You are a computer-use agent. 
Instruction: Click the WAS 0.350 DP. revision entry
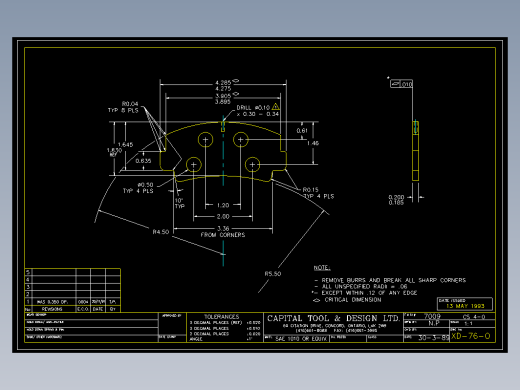coord(52,302)
